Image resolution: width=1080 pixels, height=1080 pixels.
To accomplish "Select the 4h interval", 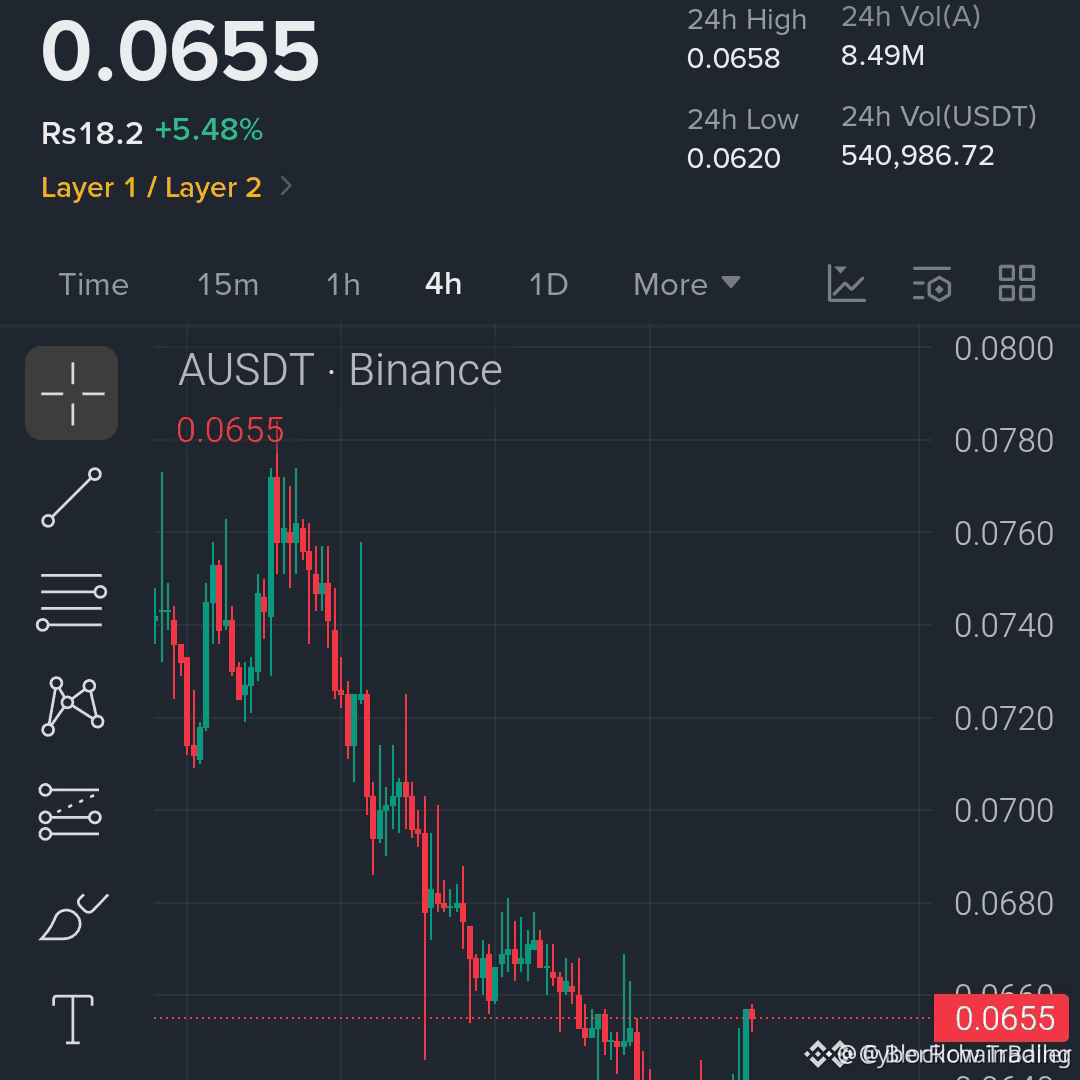I will 443,284.
